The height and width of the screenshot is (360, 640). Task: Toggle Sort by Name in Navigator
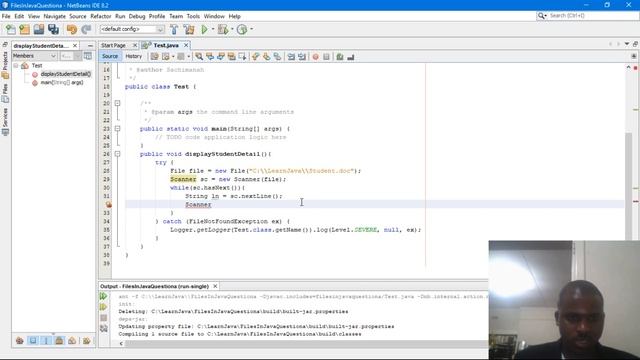(87, 340)
